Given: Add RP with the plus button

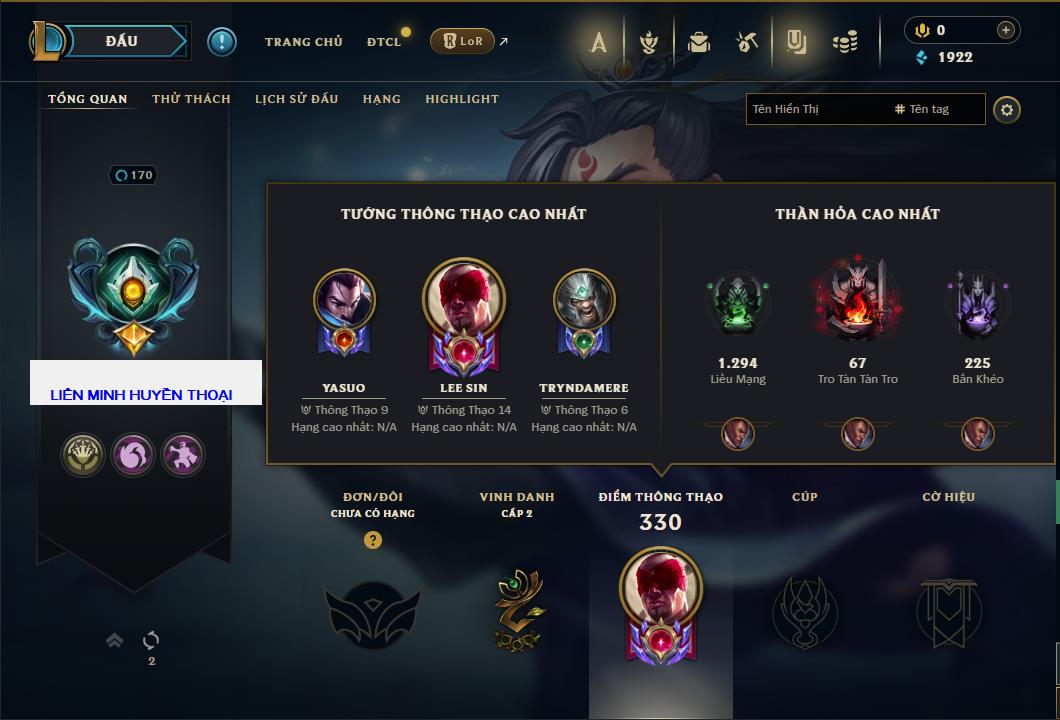Looking at the screenshot, I should point(1006,30).
